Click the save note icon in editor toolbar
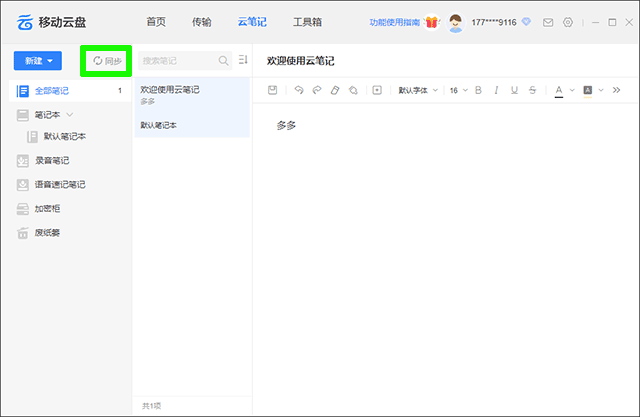 [273, 90]
